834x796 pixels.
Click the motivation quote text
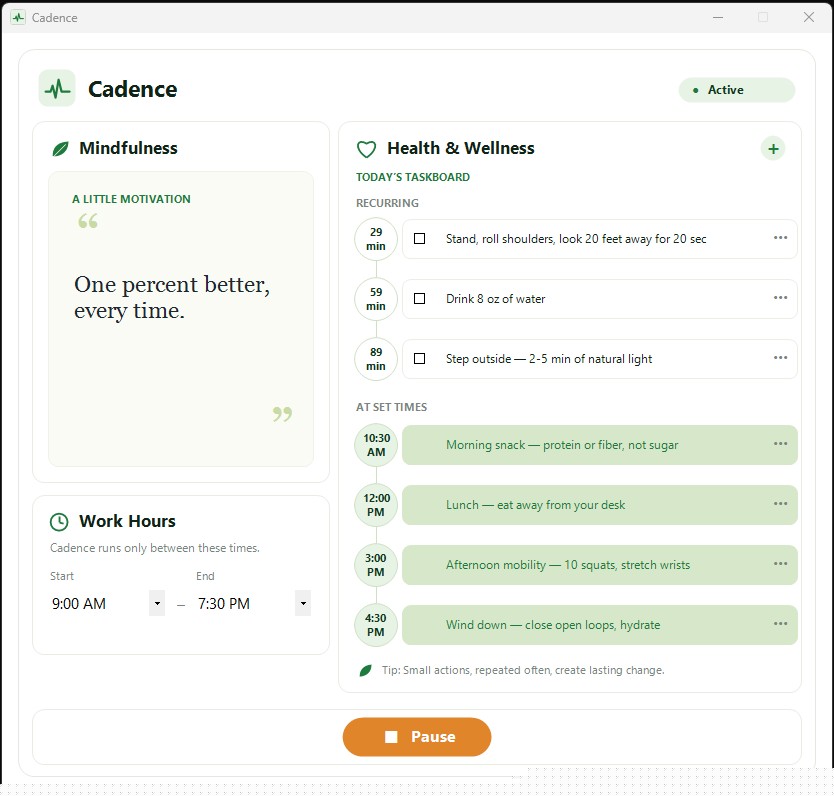click(172, 298)
